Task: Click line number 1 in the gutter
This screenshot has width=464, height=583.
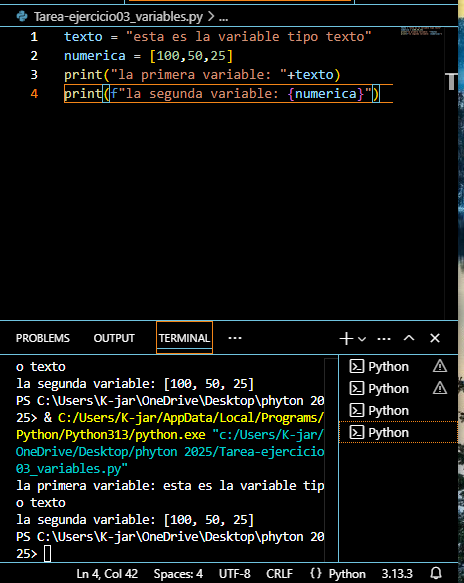Action: pyautogui.click(x=34, y=37)
